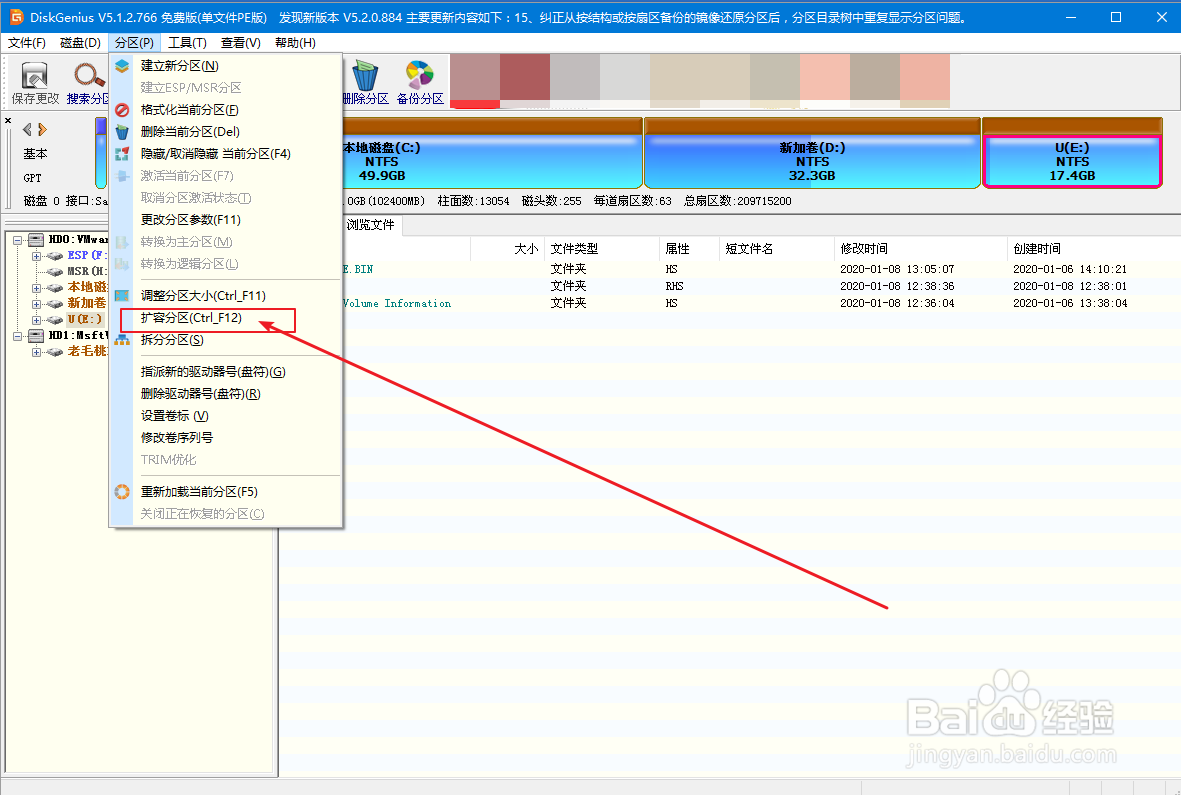Click the back navigation arrow beside disk map
The height and width of the screenshot is (795, 1181).
tap(27, 129)
